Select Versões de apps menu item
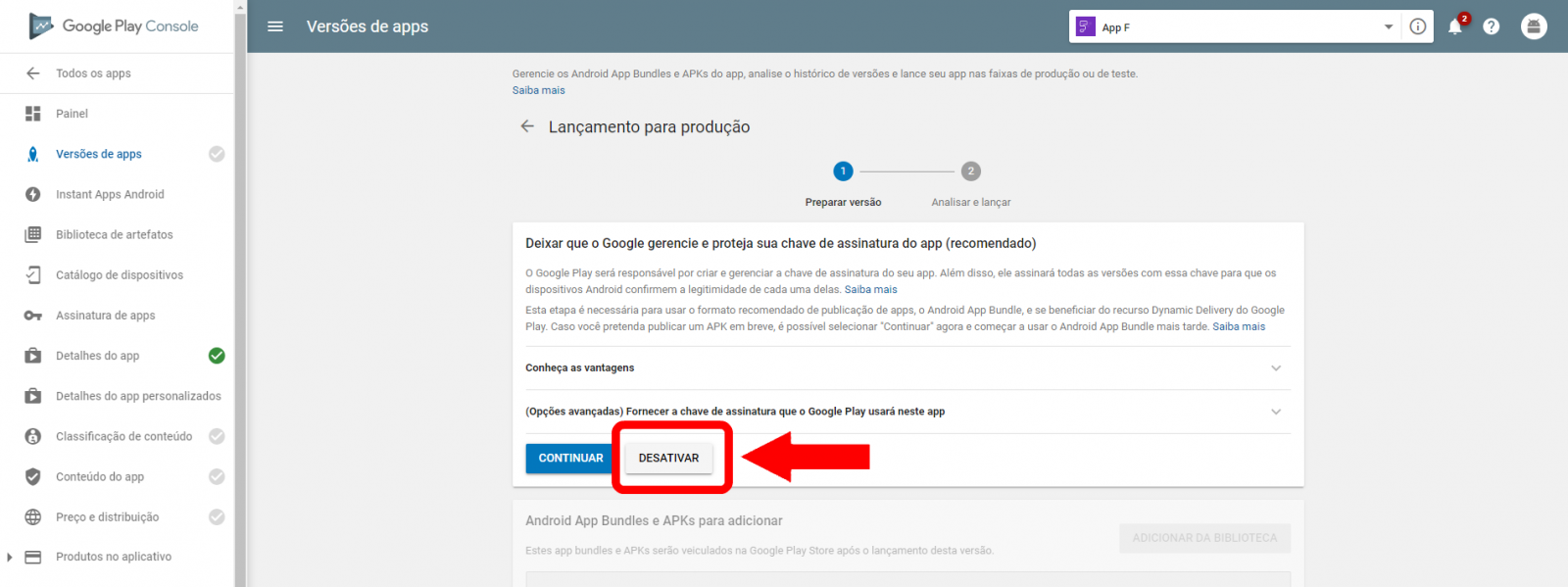1568x587 pixels. pos(99,154)
